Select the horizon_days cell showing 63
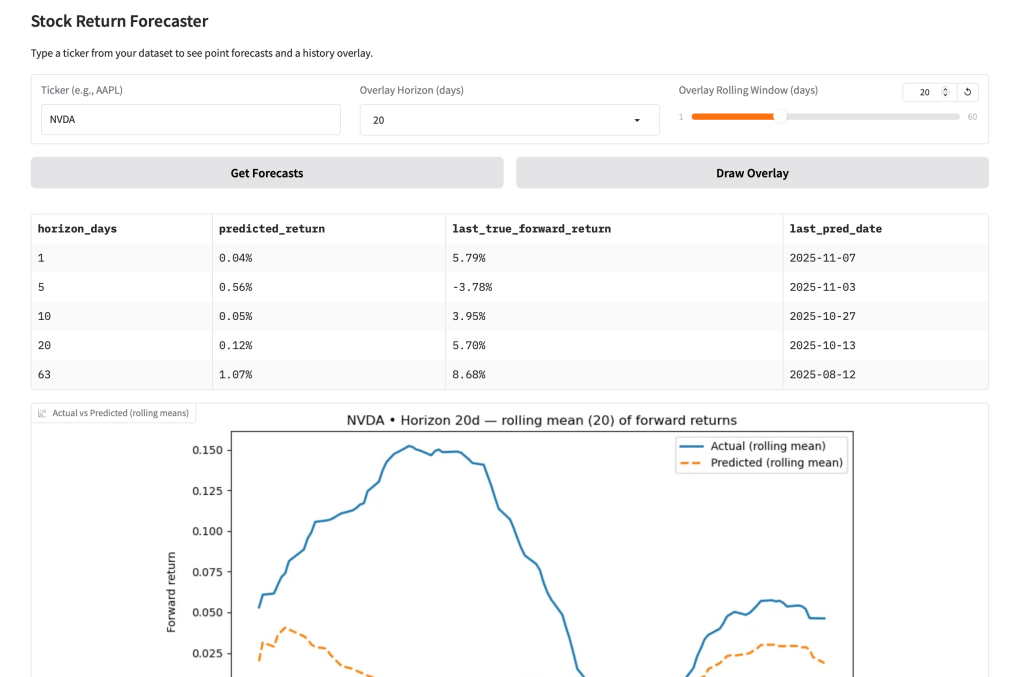The image size is (1023, 677). coord(45,375)
